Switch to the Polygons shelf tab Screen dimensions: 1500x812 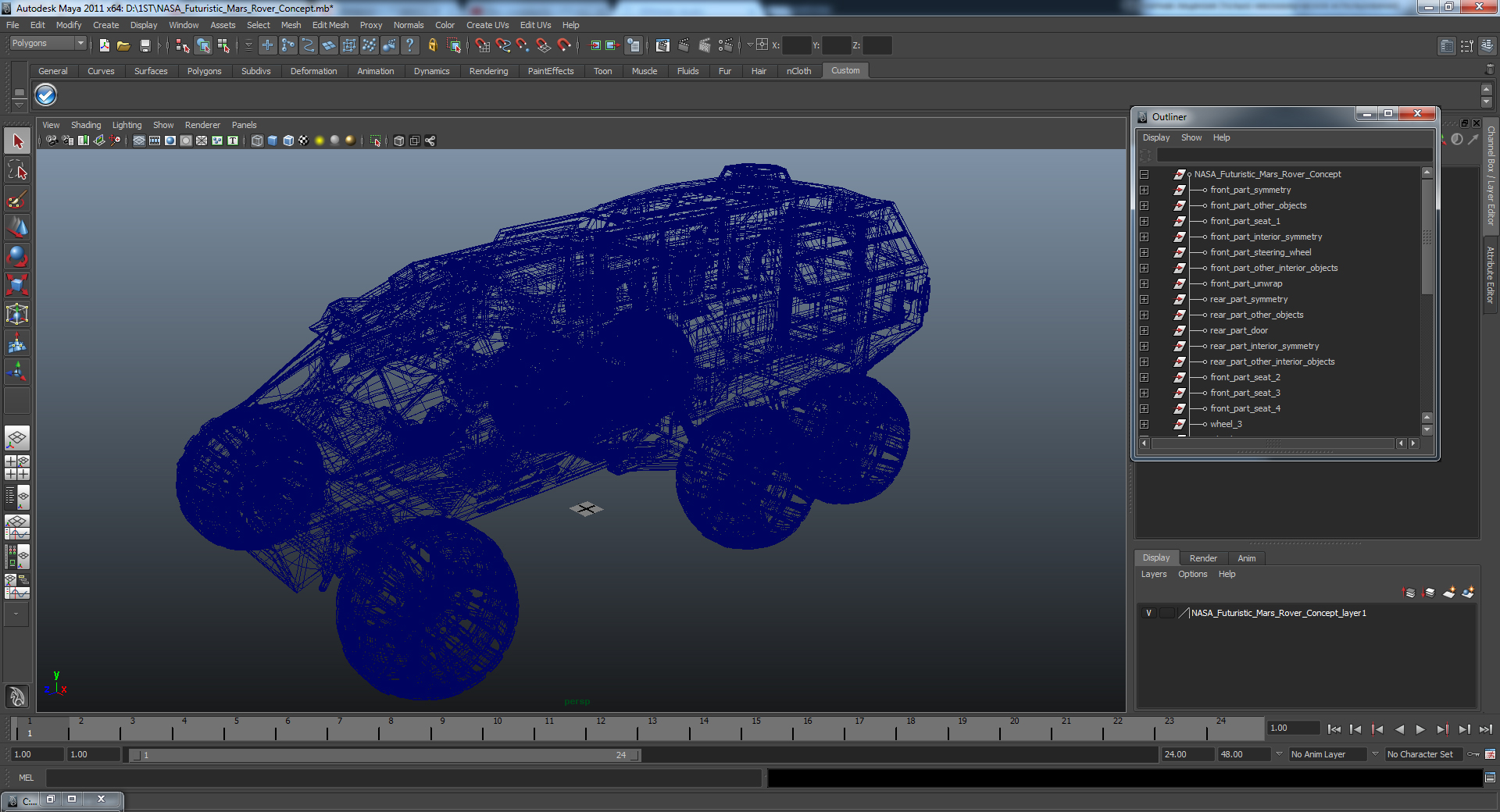[x=204, y=71]
